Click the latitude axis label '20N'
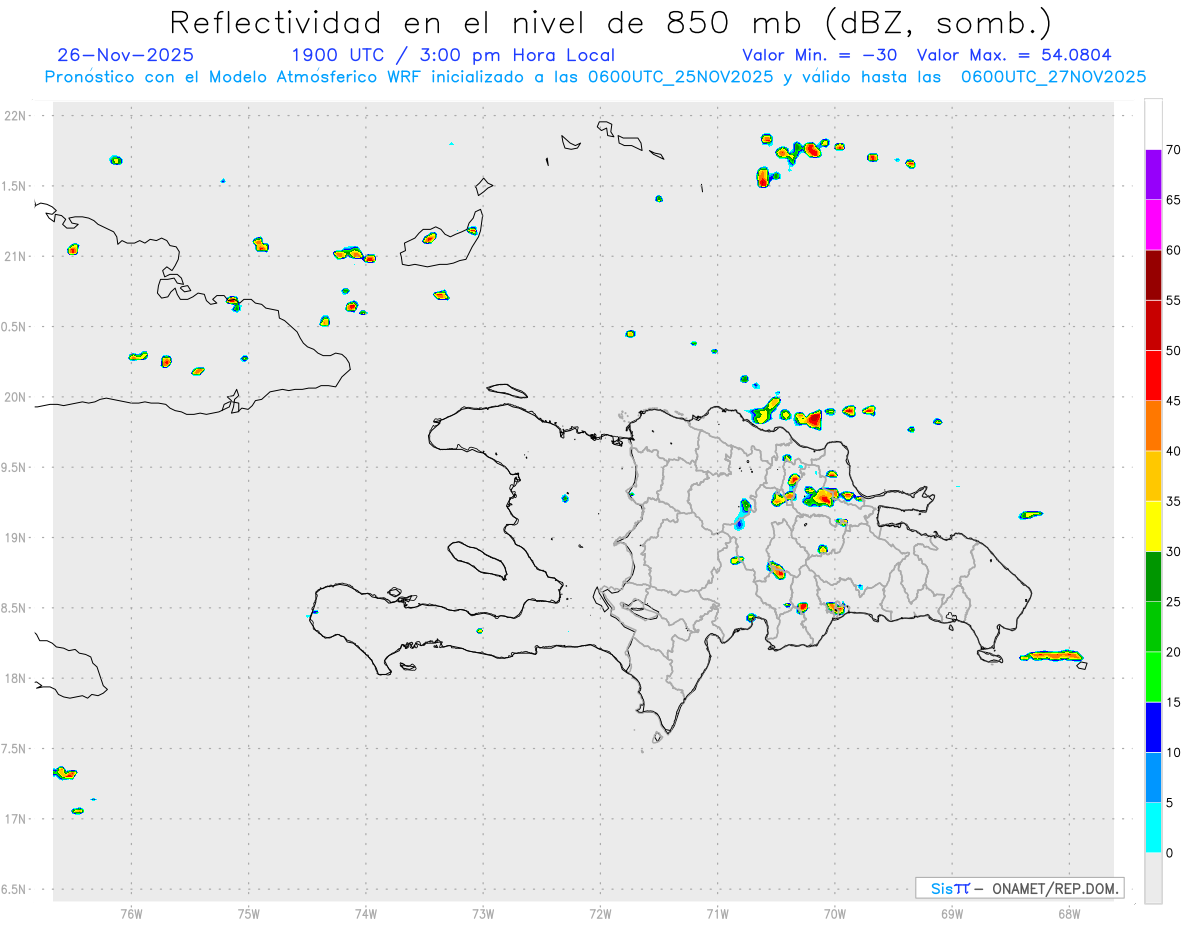Image resolution: width=1200 pixels, height=927 pixels. tap(17, 397)
